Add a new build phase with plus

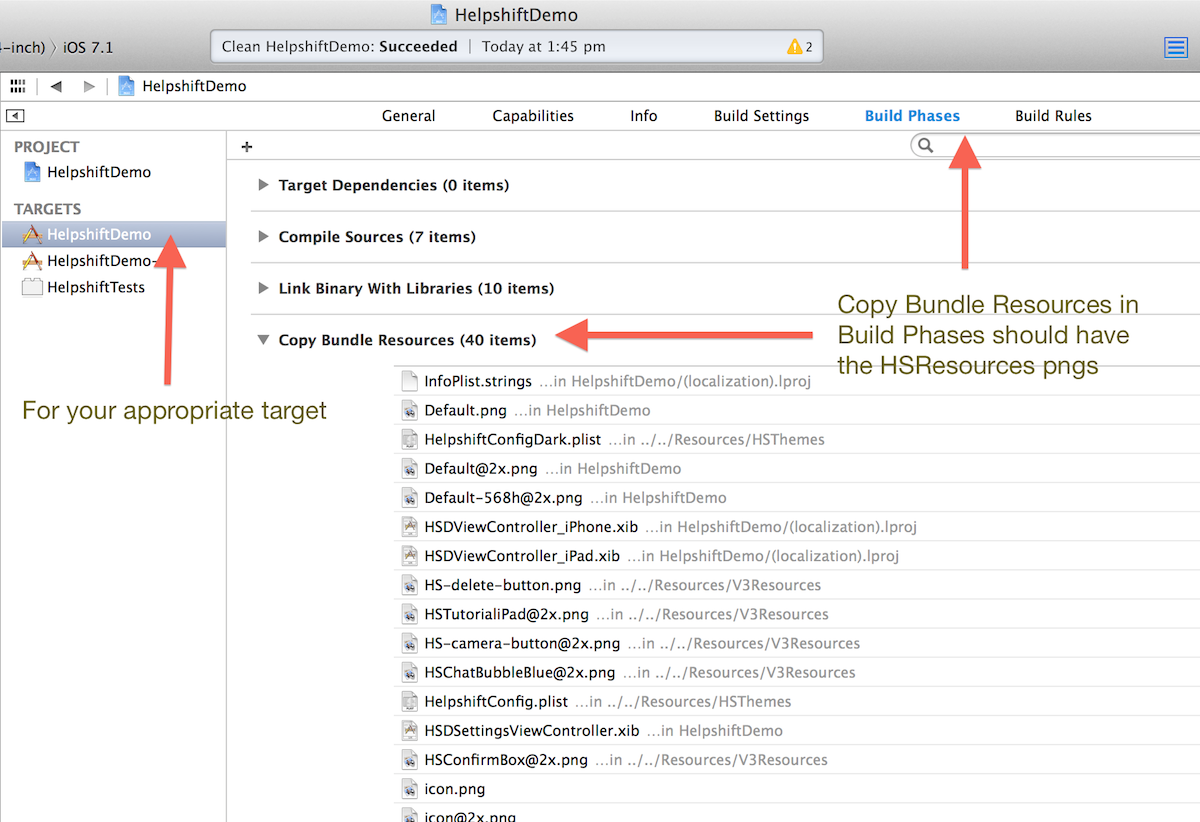coord(247,147)
